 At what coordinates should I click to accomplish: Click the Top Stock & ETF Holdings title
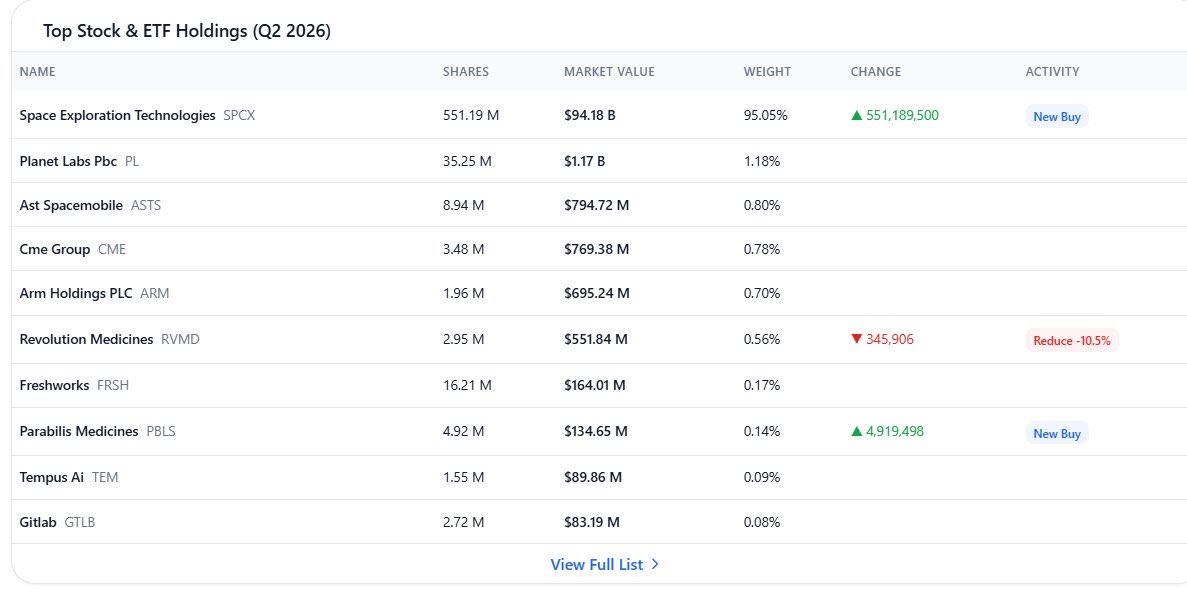click(x=187, y=31)
